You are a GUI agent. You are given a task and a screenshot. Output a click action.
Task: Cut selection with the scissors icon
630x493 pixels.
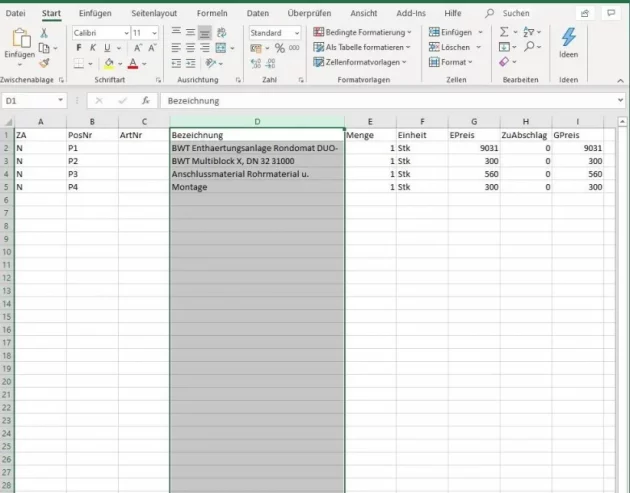tap(44, 33)
